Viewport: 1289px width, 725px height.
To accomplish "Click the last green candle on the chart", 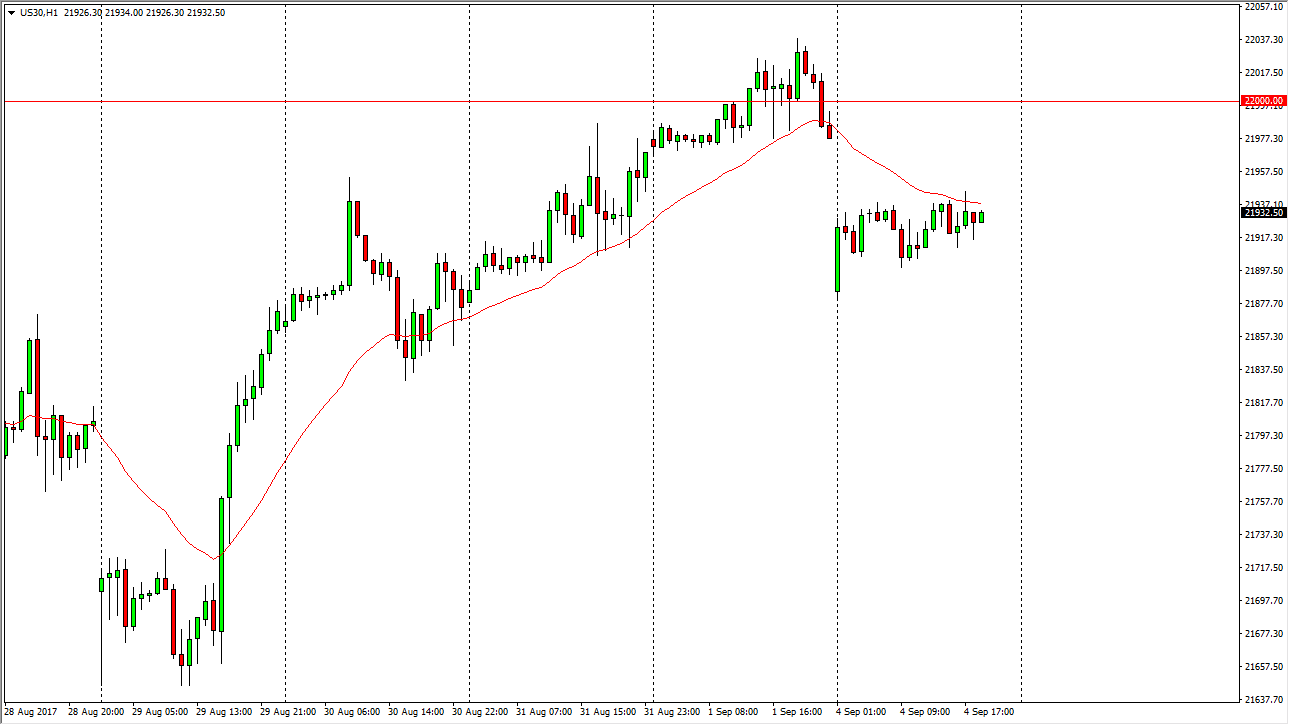I will point(982,216).
